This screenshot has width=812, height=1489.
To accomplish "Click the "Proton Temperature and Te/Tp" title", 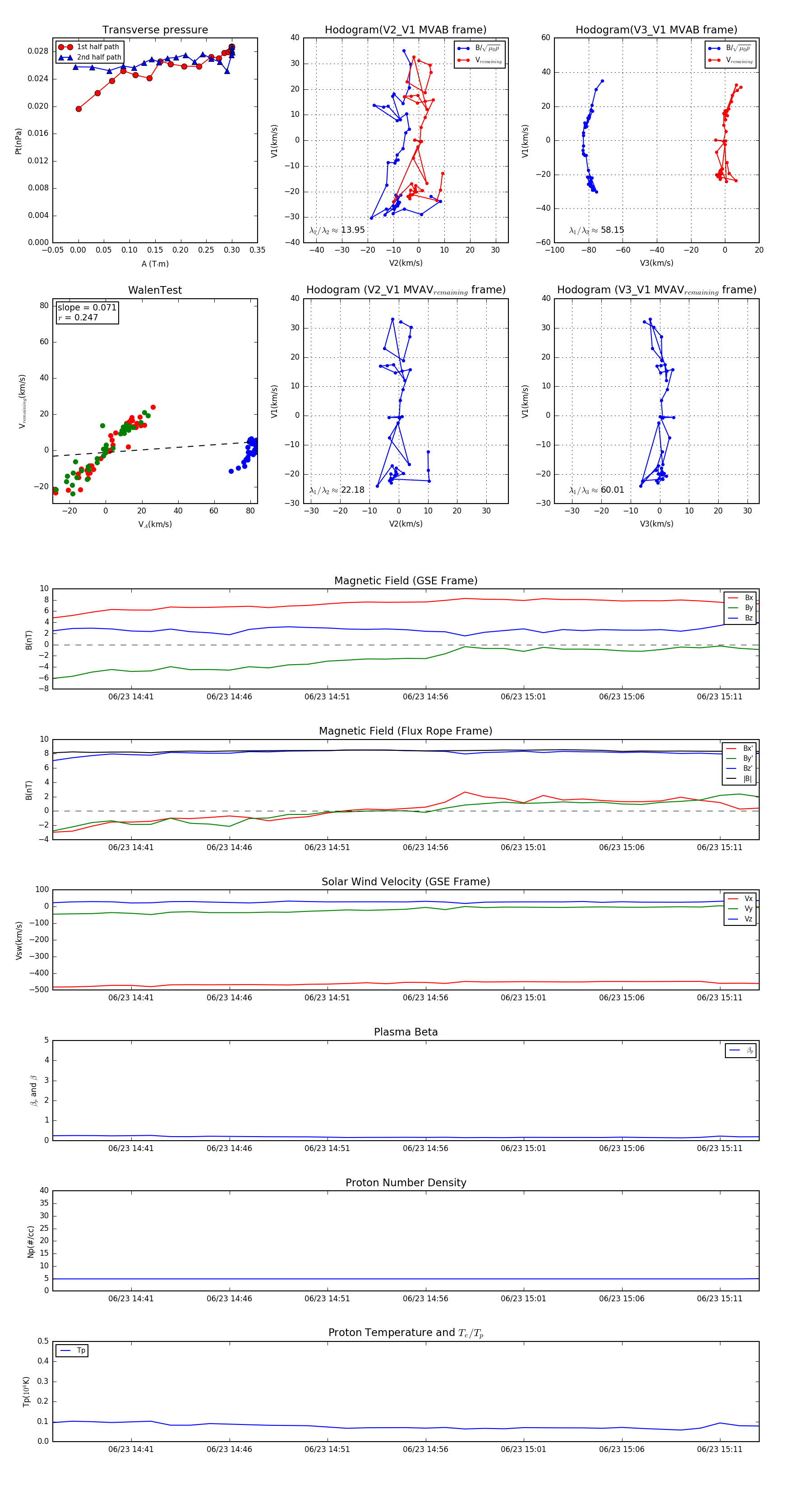I will tap(406, 1333).
